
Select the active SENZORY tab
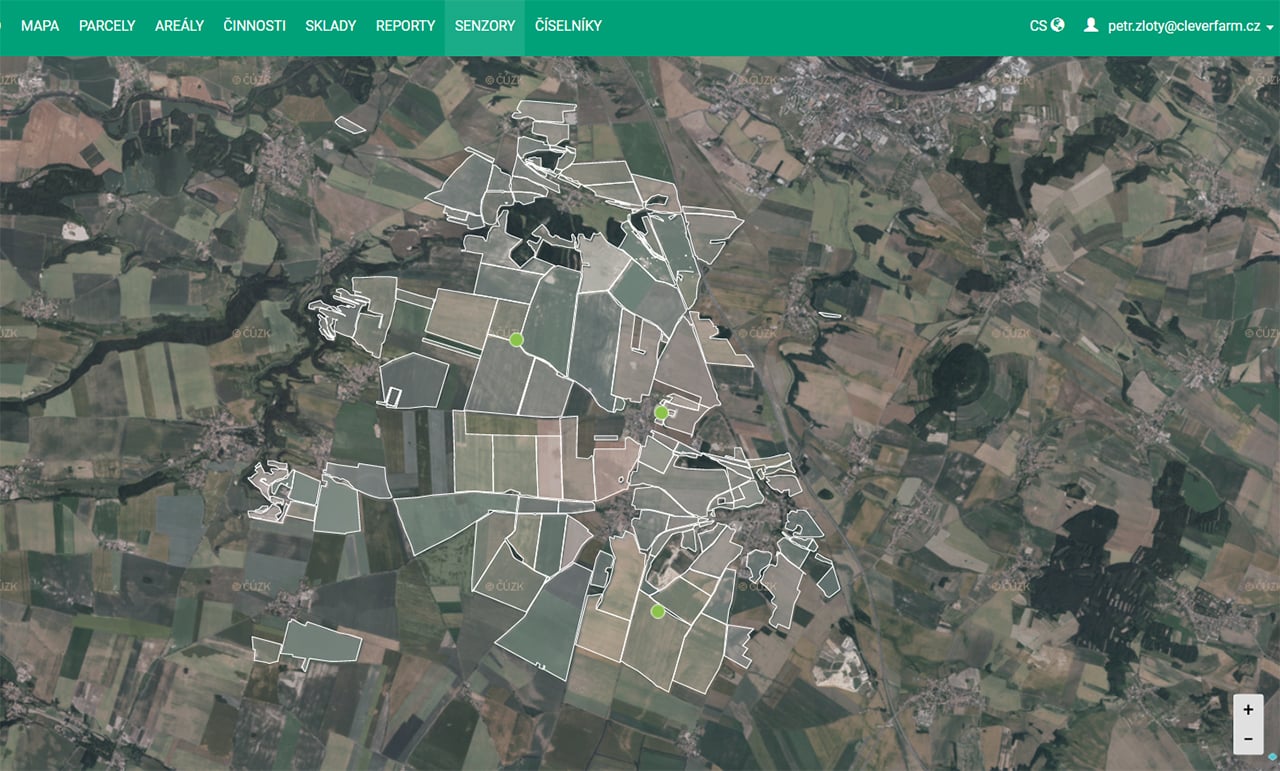(x=485, y=26)
